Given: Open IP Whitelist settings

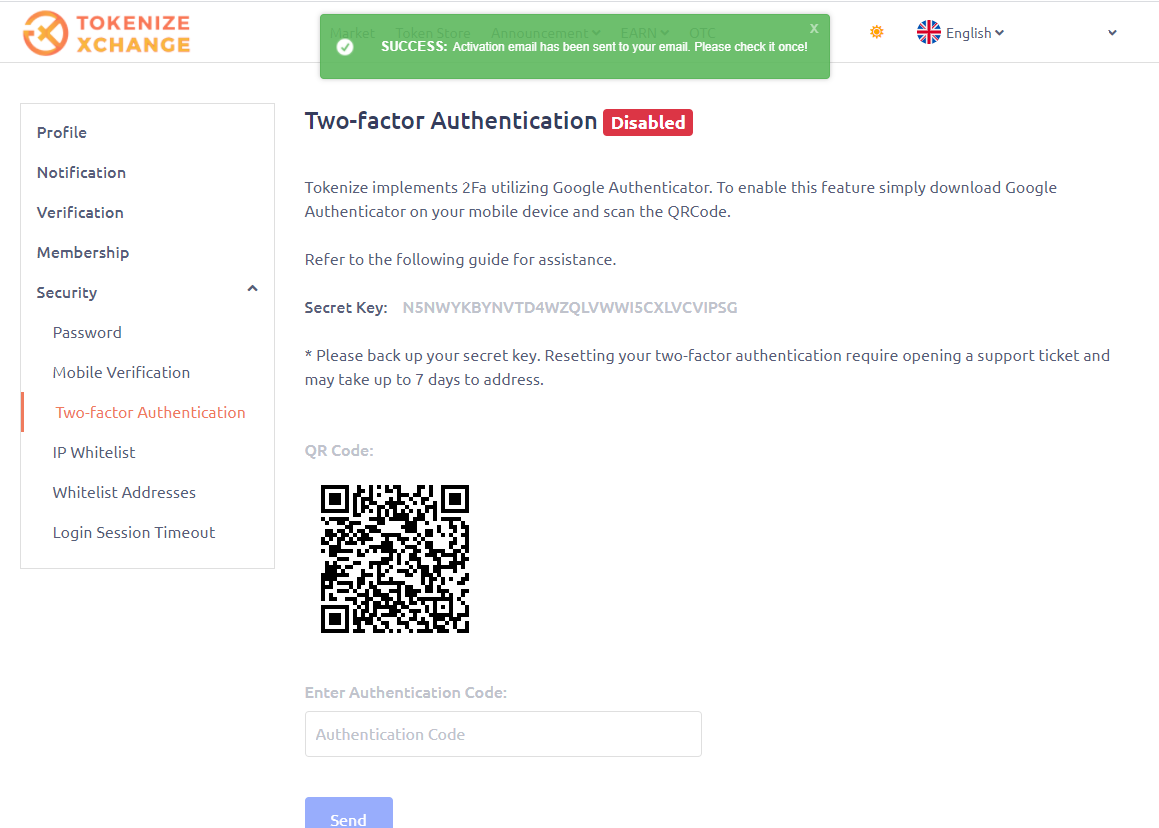Looking at the screenshot, I should [x=94, y=452].
